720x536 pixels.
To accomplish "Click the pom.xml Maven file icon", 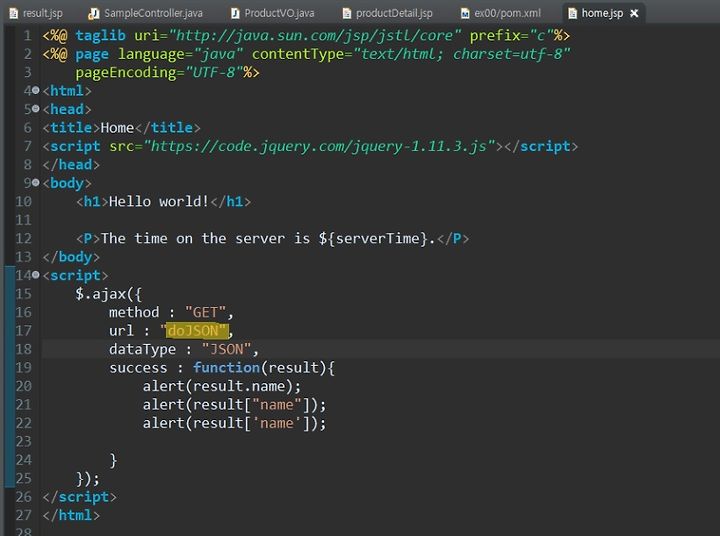I will click(x=465, y=13).
